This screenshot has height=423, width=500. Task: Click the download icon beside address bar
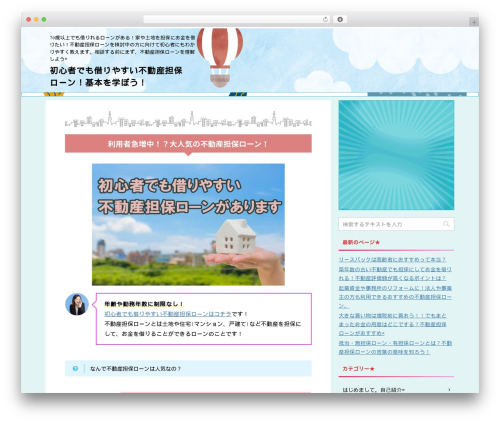340,19
